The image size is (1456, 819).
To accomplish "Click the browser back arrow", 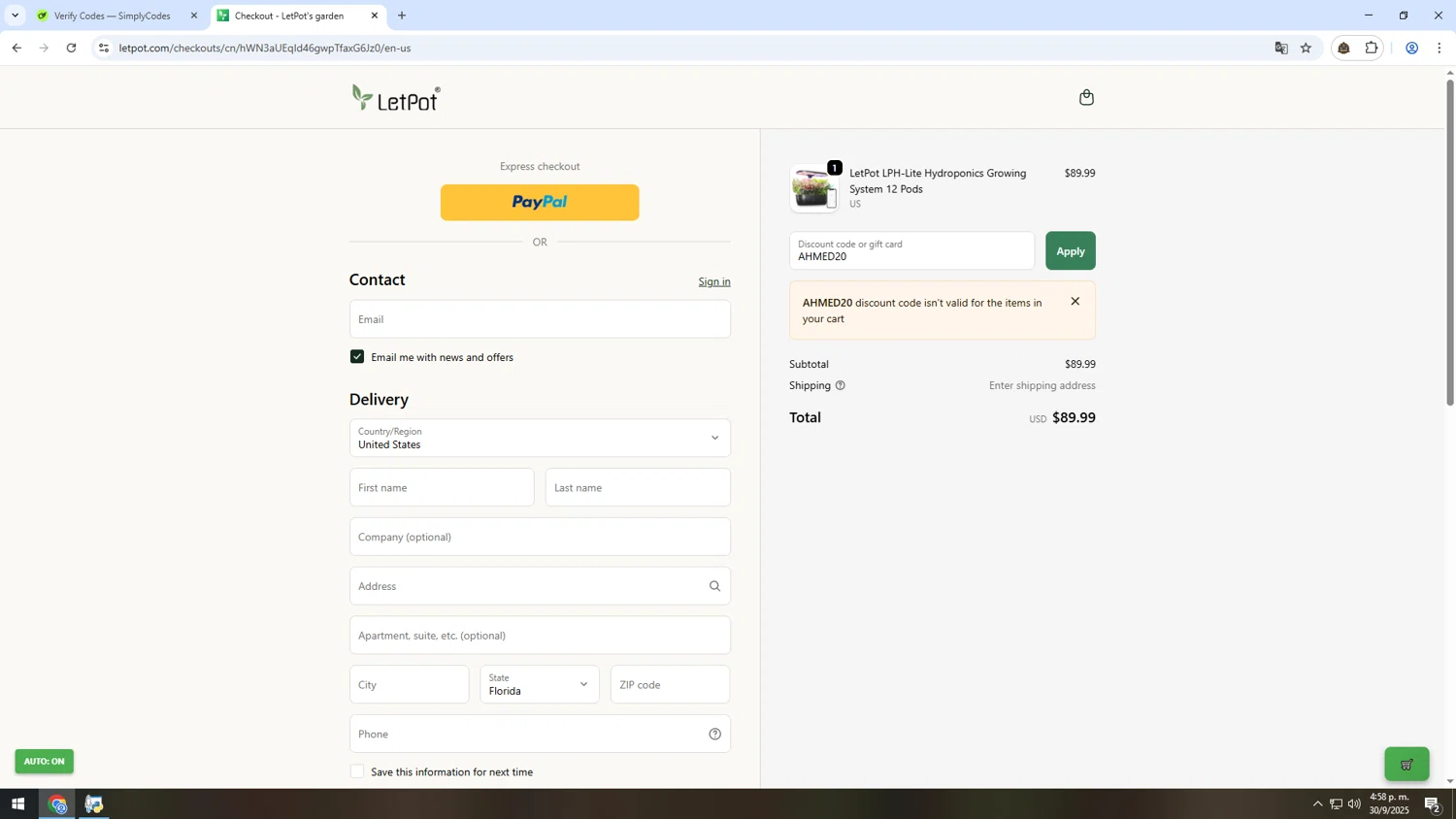I will (x=17, y=48).
